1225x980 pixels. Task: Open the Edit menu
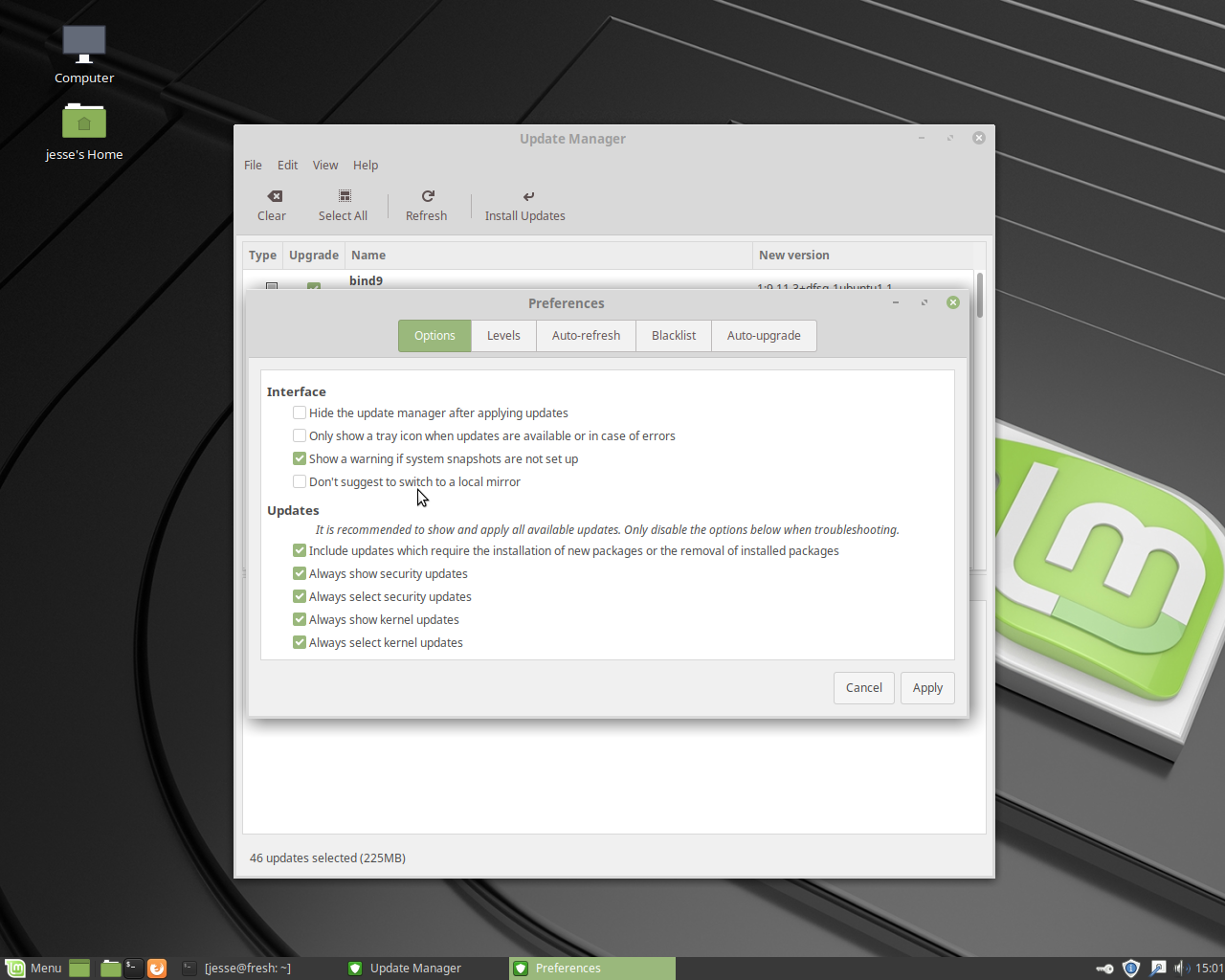click(x=287, y=166)
